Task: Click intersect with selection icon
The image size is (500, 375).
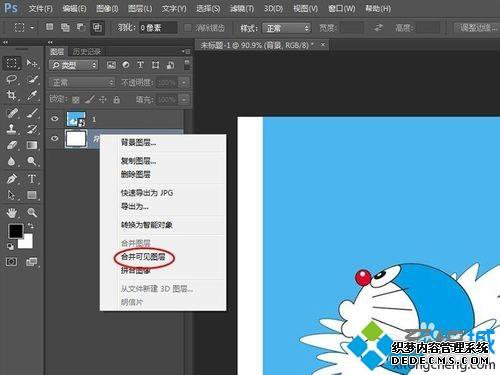Action: (97, 27)
